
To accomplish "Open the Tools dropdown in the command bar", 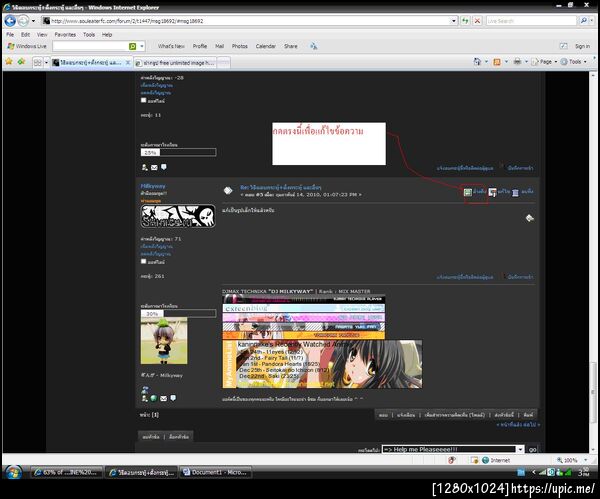I will click(x=574, y=62).
